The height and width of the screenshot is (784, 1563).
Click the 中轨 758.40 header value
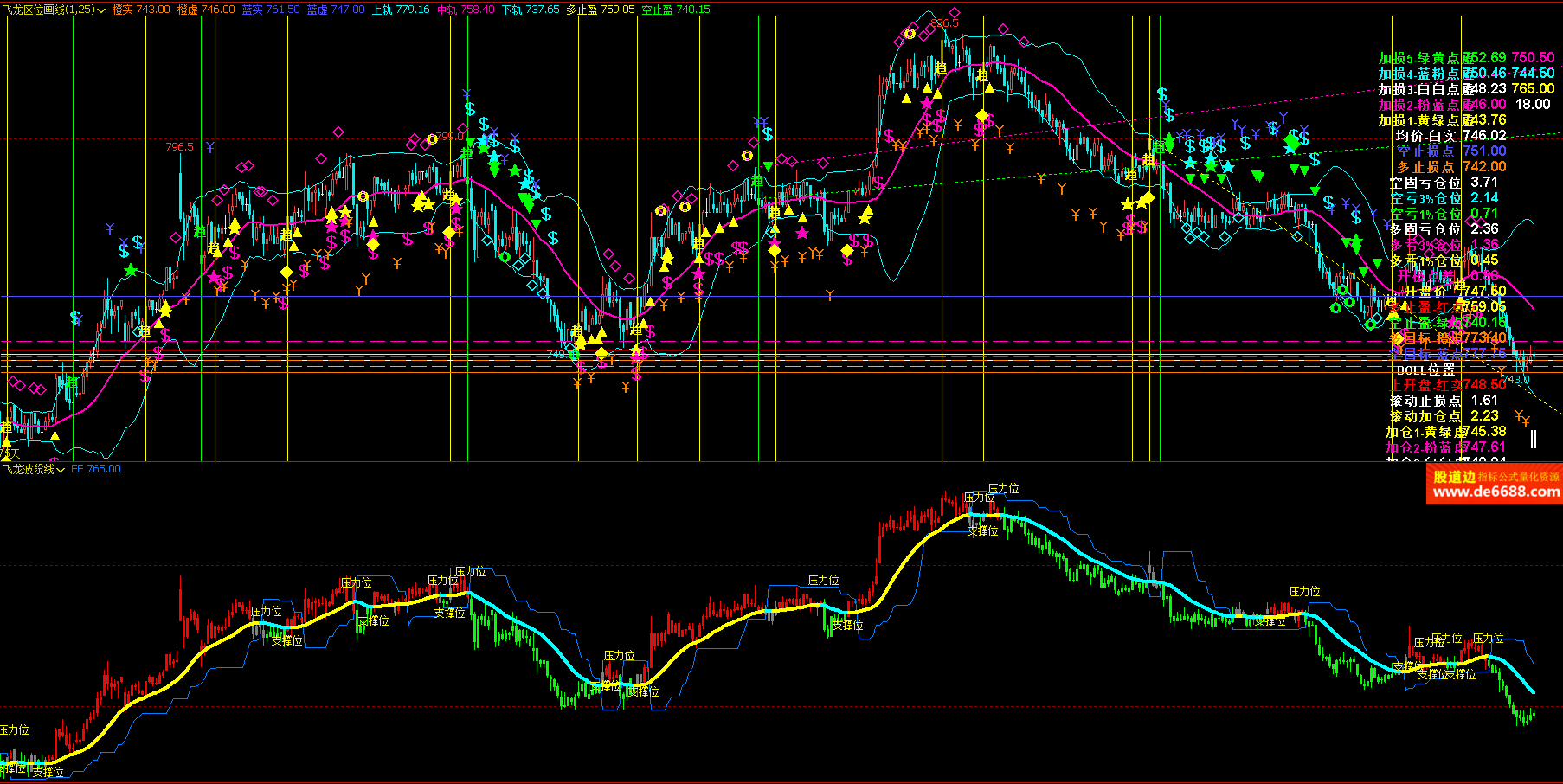tap(466, 10)
